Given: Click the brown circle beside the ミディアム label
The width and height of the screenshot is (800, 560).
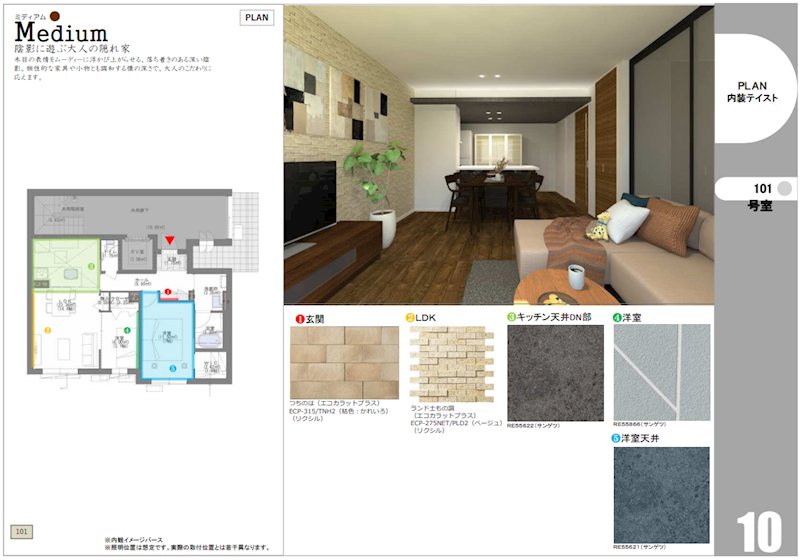Looking at the screenshot, I should tap(56, 16).
